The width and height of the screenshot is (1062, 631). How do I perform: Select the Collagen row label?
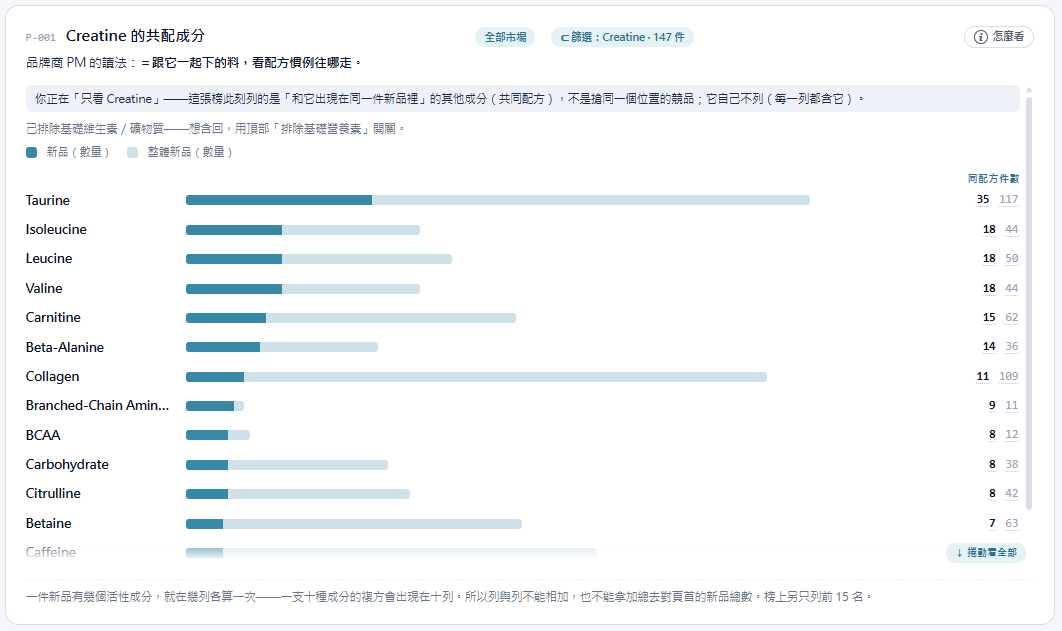pos(52,376)
